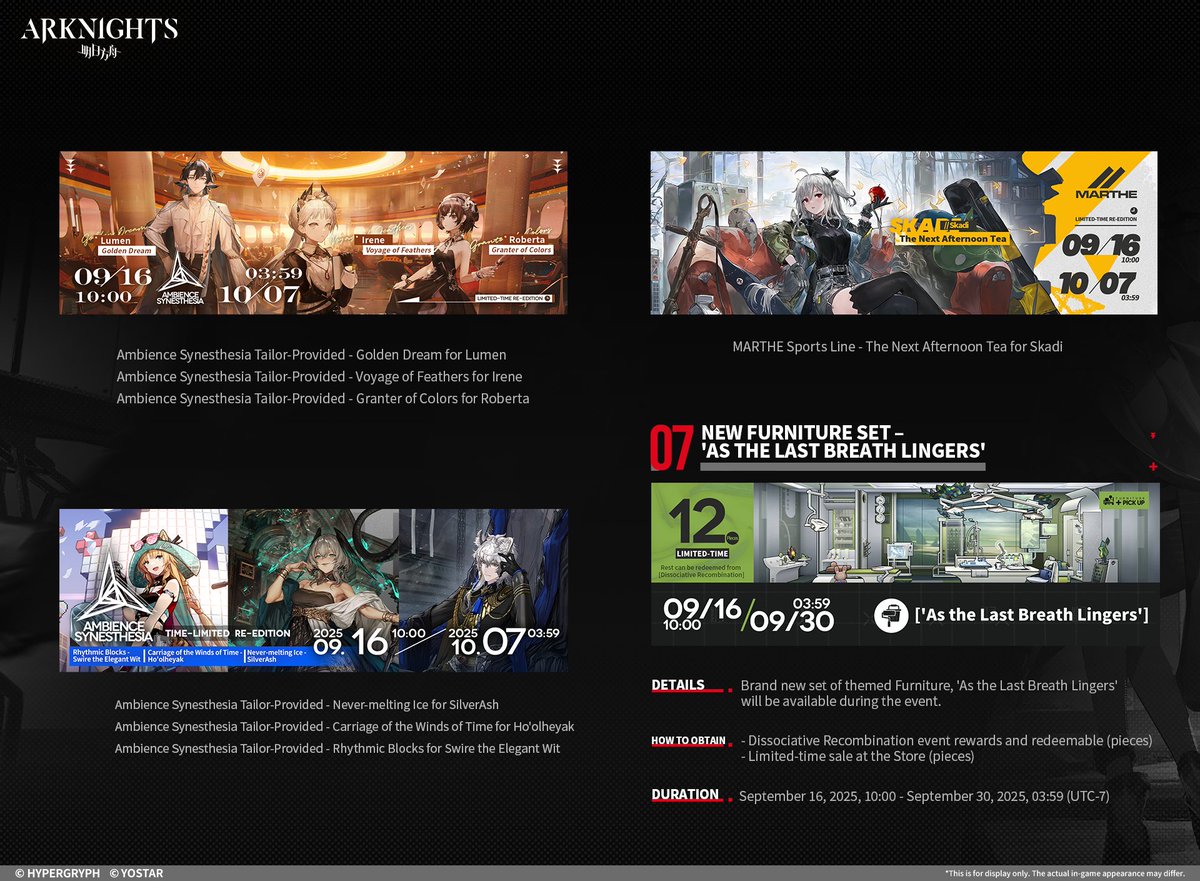
Task: Click the 2025 10.07 03:59 date on the SilverAsh banner
Action: point(504,639)
